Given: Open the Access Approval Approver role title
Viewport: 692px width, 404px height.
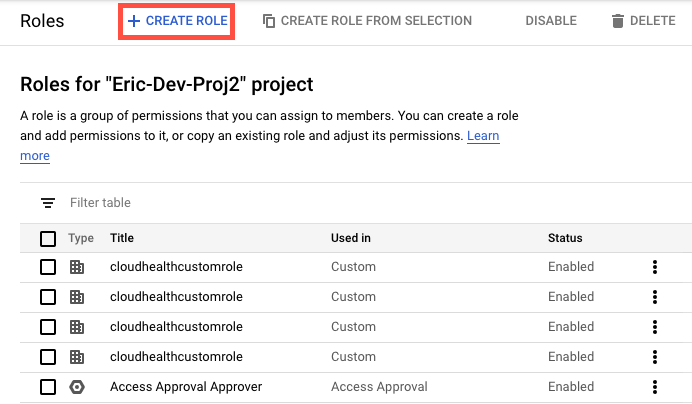Looking at the screenshot, I should [x=185, y=387].
